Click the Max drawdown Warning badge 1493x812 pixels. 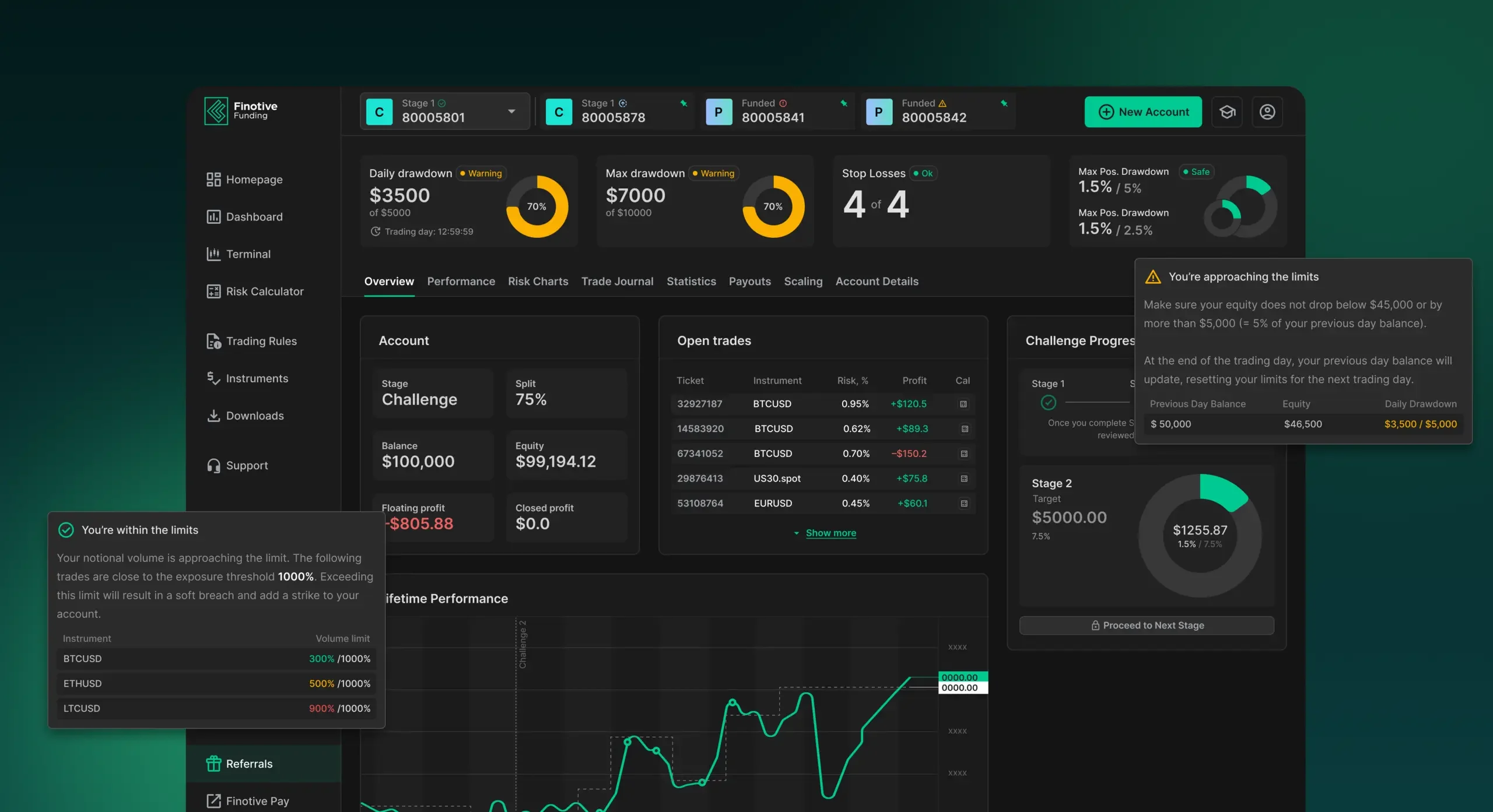[x=713, y=173]
